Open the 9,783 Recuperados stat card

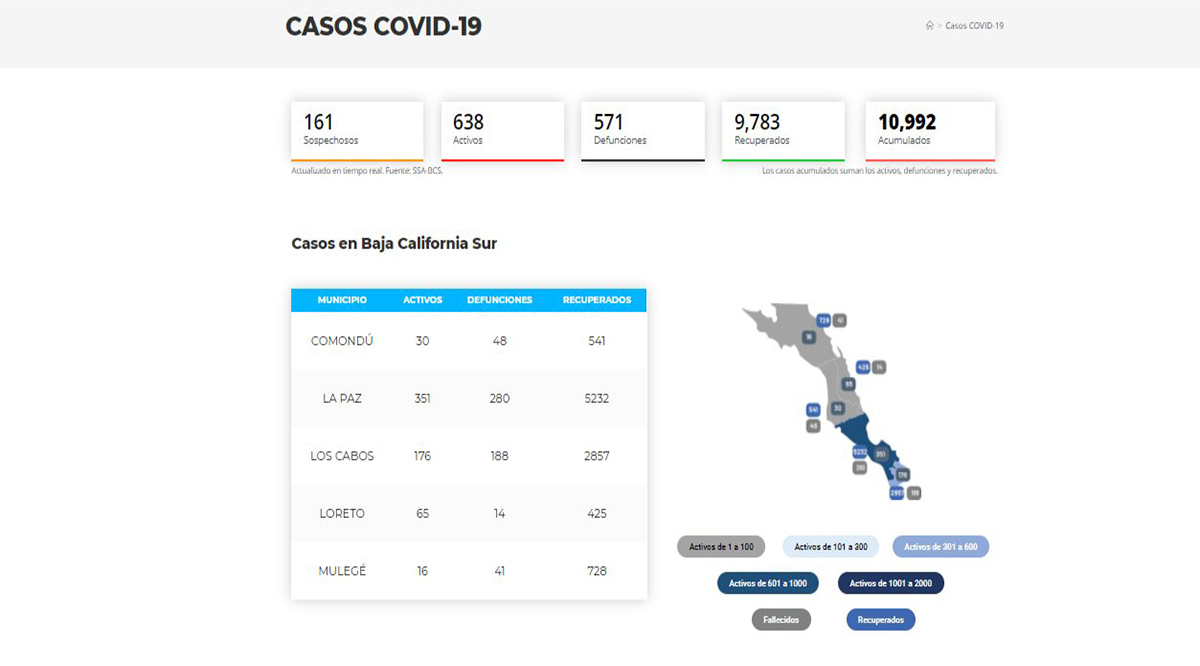pos(783,131)
